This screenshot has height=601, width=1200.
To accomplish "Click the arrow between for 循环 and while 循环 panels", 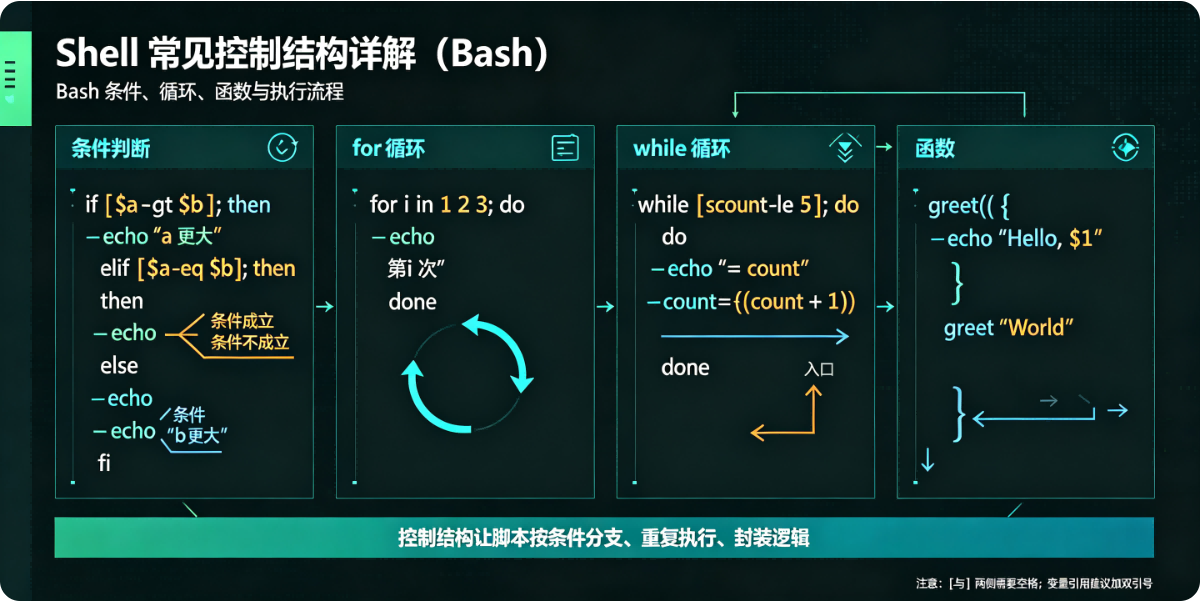I will click(x=605, y=306).
